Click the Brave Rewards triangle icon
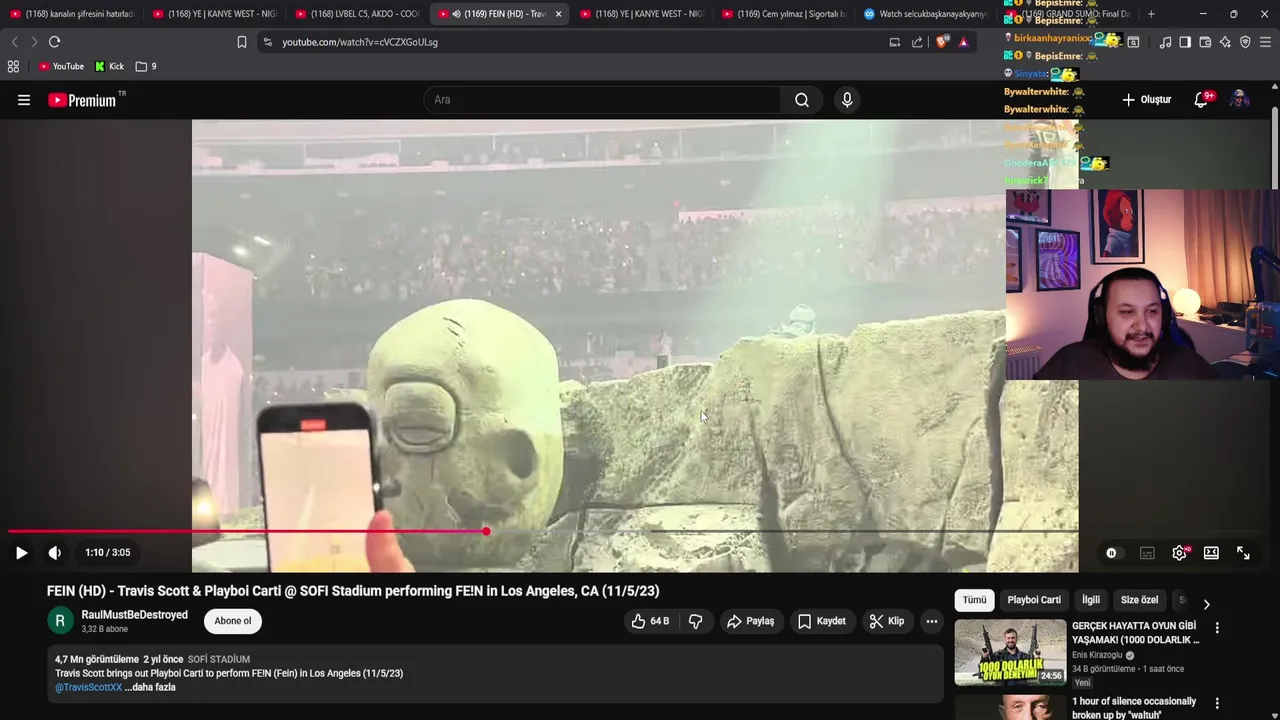The image size is (1280, 720). click(963, 42)
